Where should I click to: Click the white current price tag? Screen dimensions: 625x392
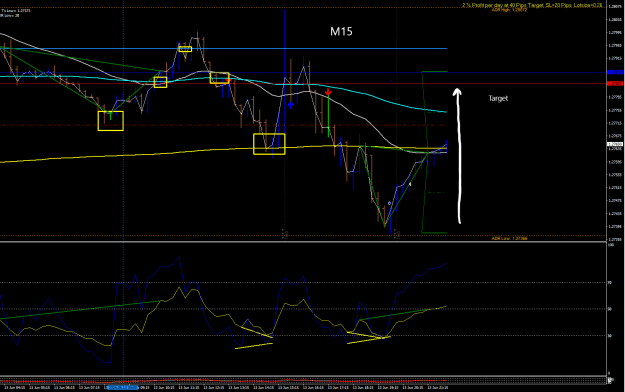point(614,144)
